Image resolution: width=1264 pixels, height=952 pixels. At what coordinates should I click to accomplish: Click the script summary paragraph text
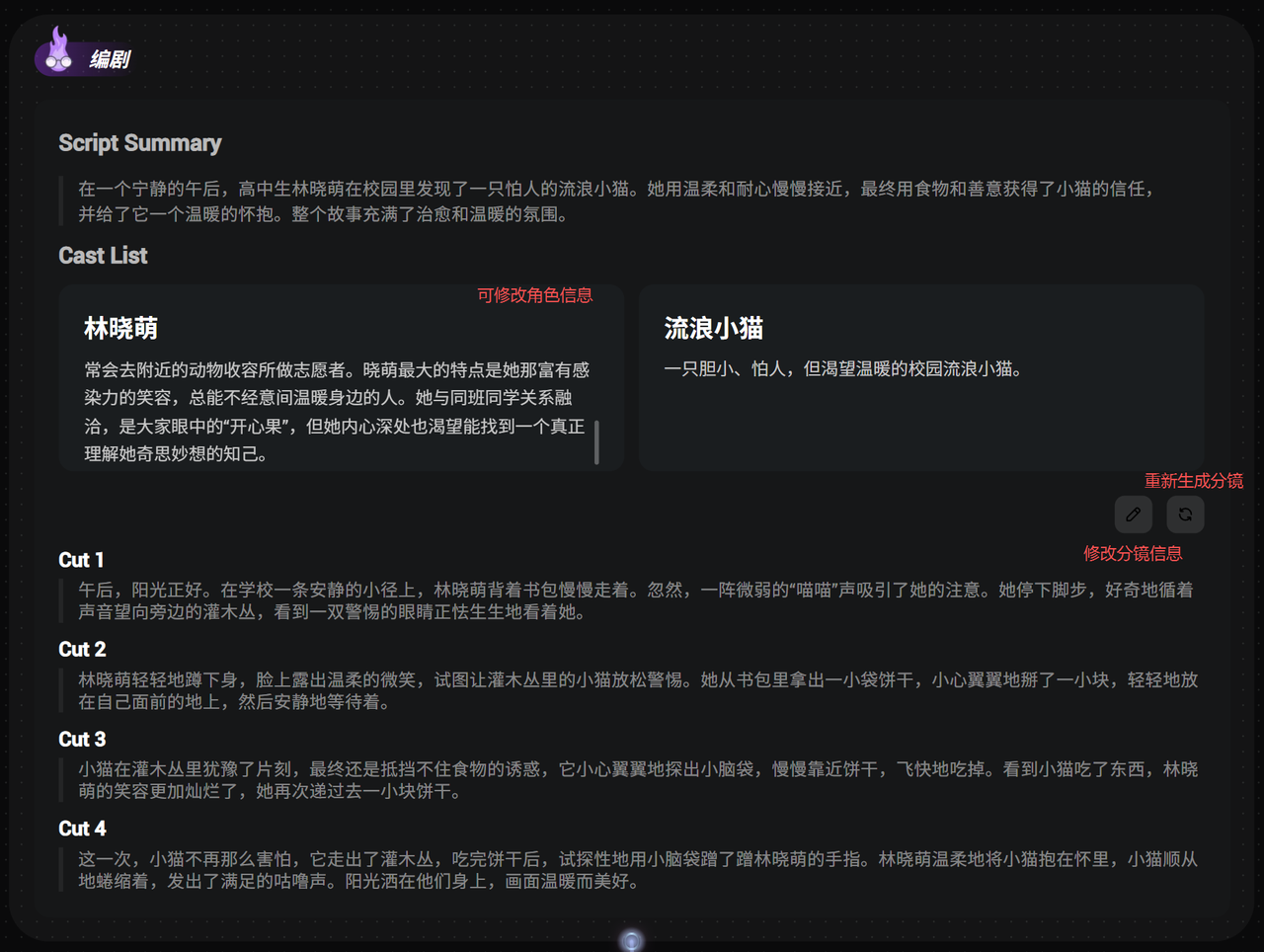[612, 201]
